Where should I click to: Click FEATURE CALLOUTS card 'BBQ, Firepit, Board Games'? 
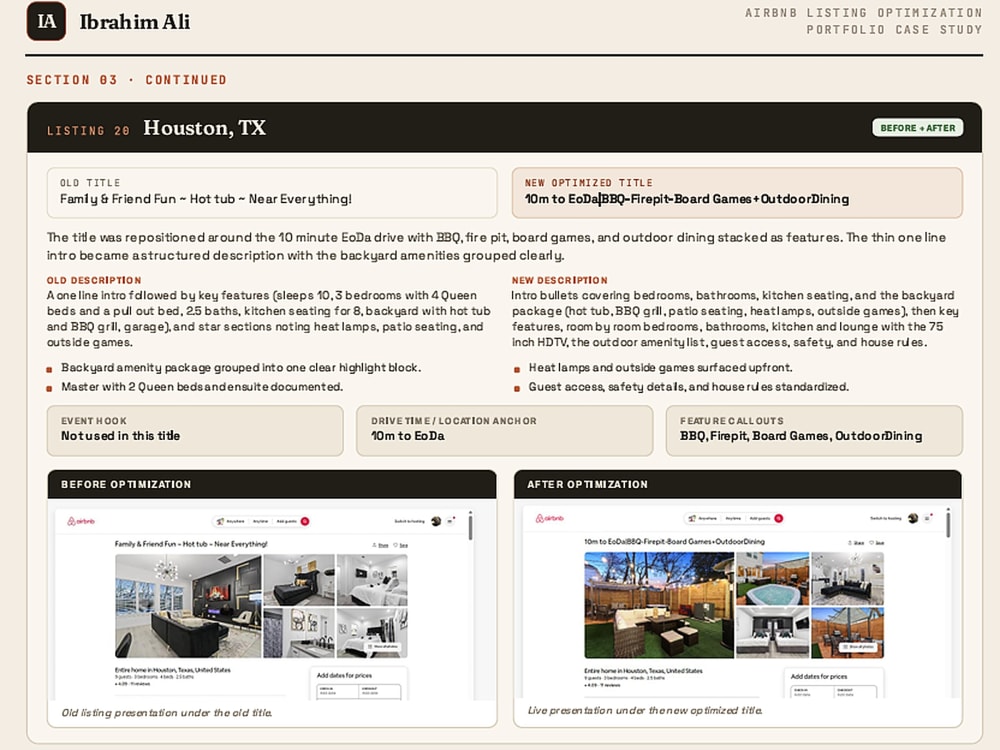pos(814,430)
